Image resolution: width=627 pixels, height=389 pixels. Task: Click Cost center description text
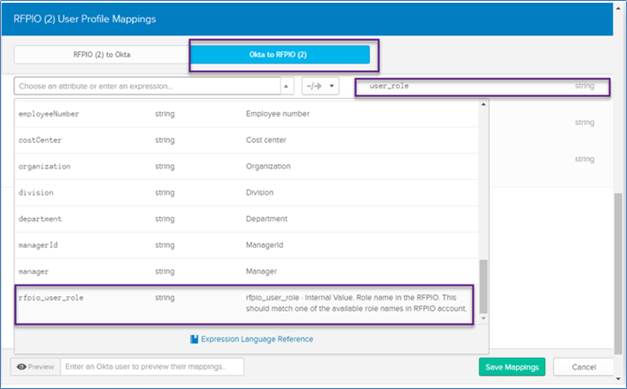266,140
